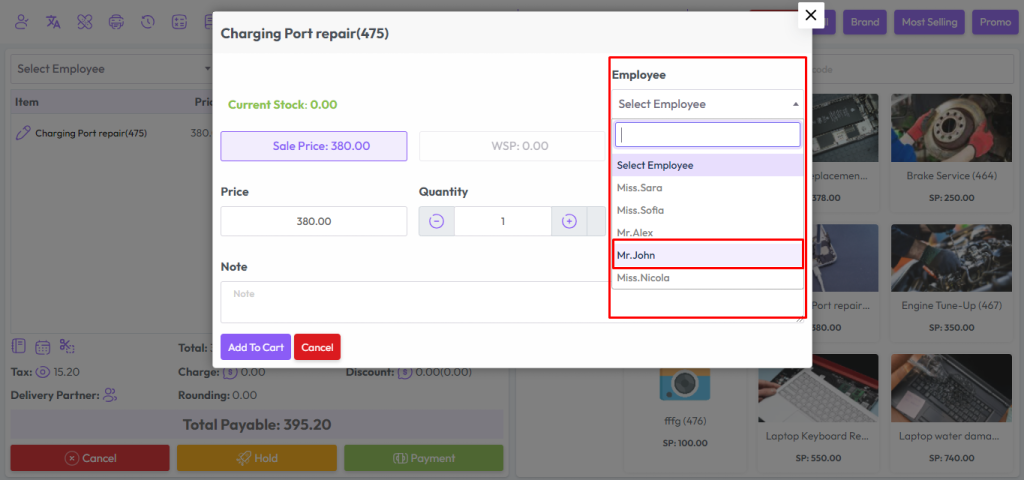Click the employee search box in dropdown
Viewport: 1024px width, 480px height.
pos(708,135)
